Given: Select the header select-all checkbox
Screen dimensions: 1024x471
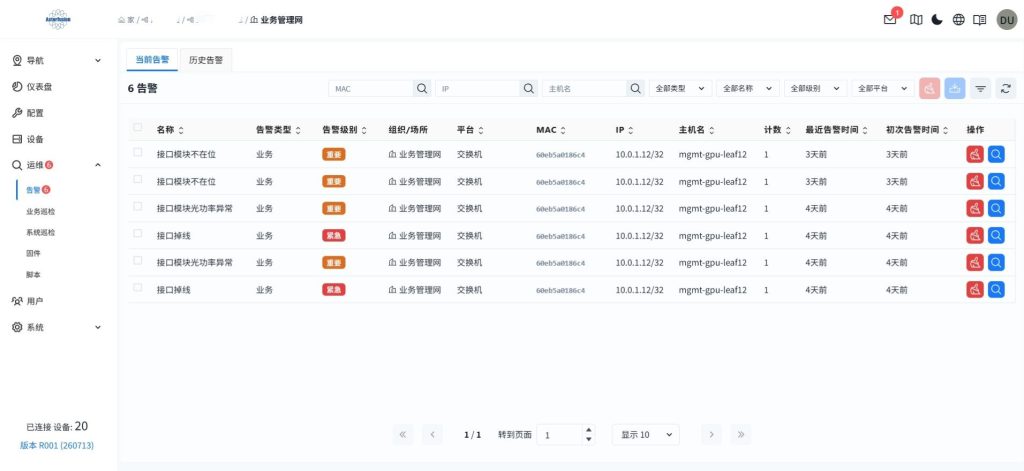Looking at the screenshot, I should pyautogui.click(x=137, y=127).
